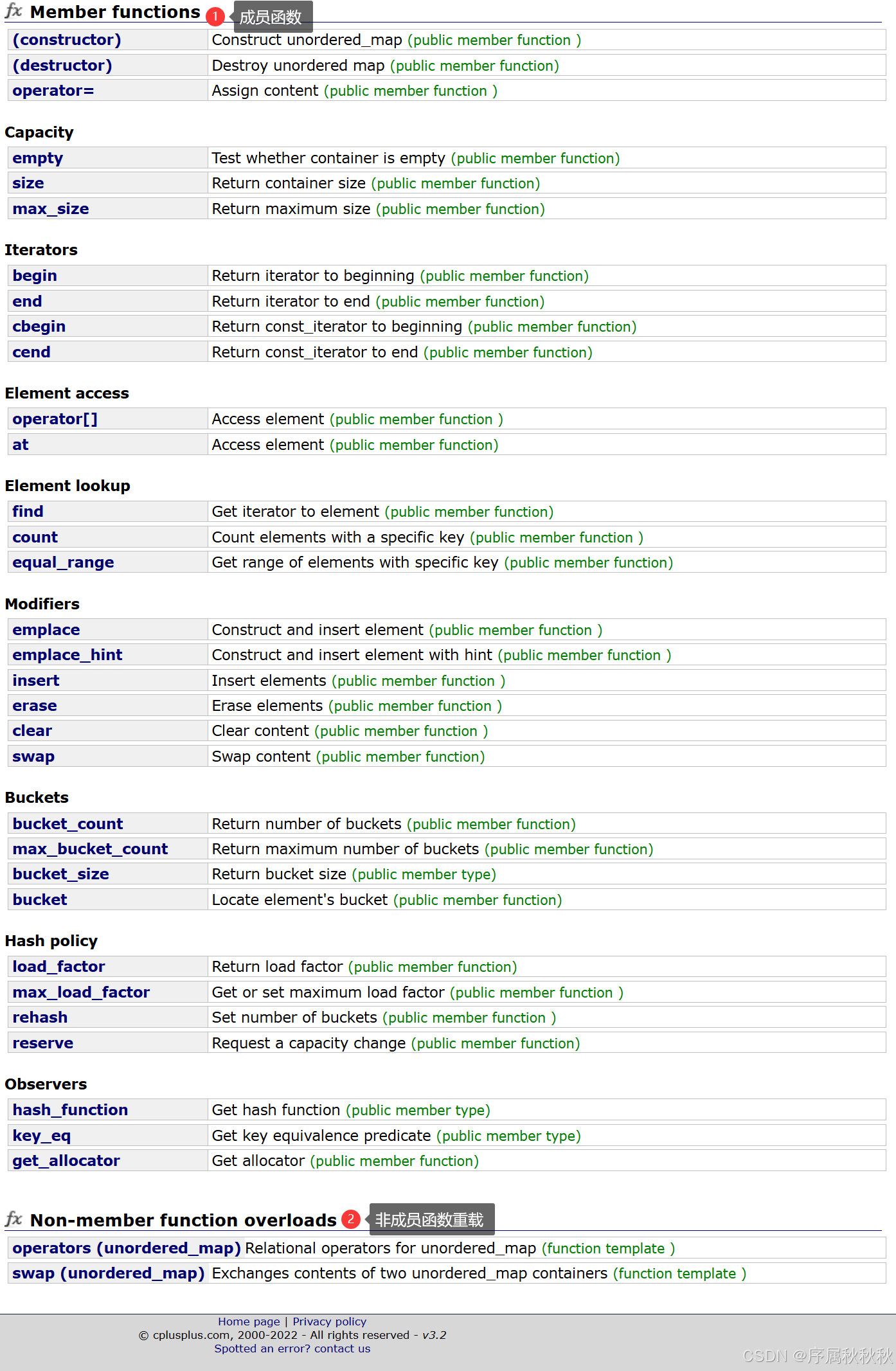896x1371 pixels.
Task: Go to the max_size function page
Action: pyautogui.click(x=51, y=209)
